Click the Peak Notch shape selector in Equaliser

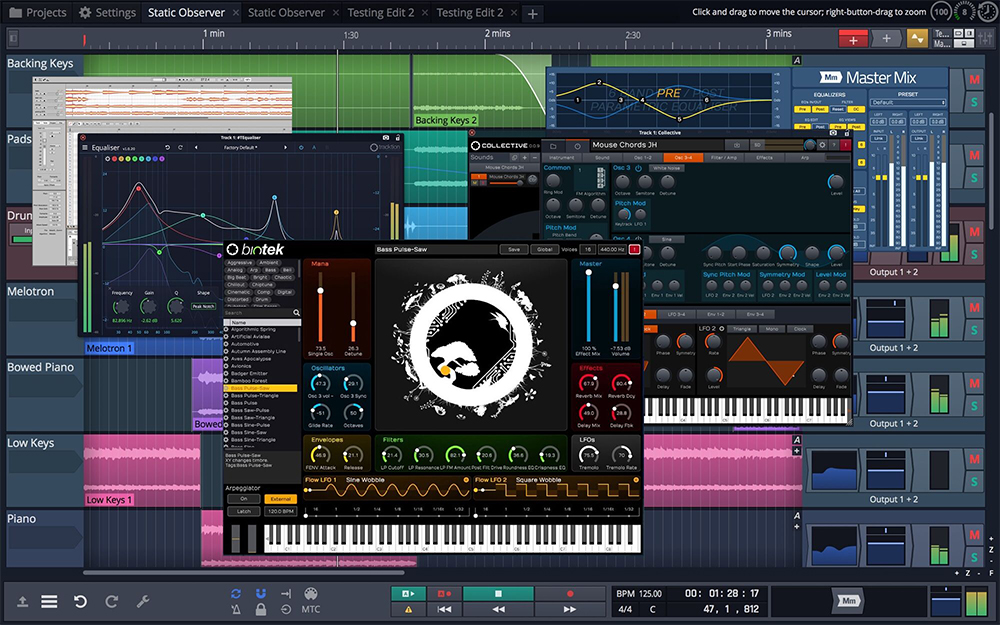click(x=203, y=306)
